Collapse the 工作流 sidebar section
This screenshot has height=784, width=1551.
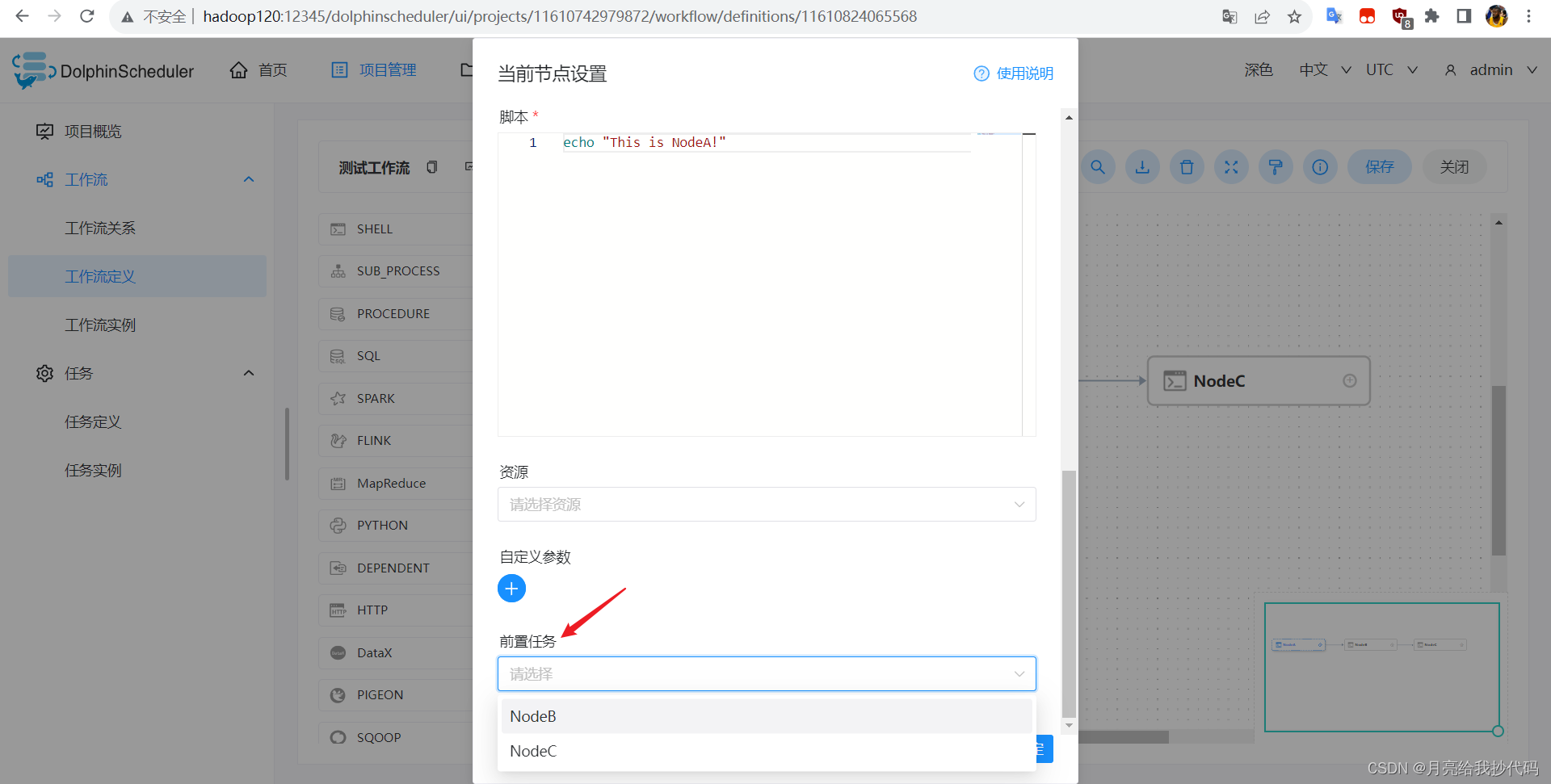click(249, 179)
